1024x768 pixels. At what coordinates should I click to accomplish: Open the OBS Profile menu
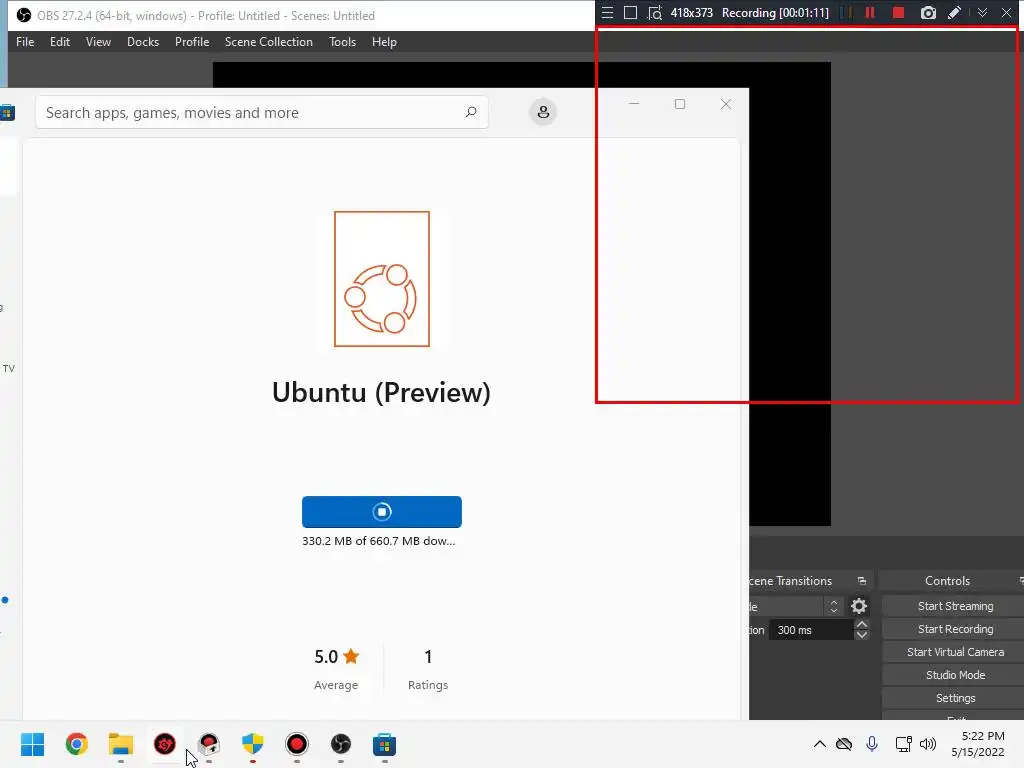point(192,42)
